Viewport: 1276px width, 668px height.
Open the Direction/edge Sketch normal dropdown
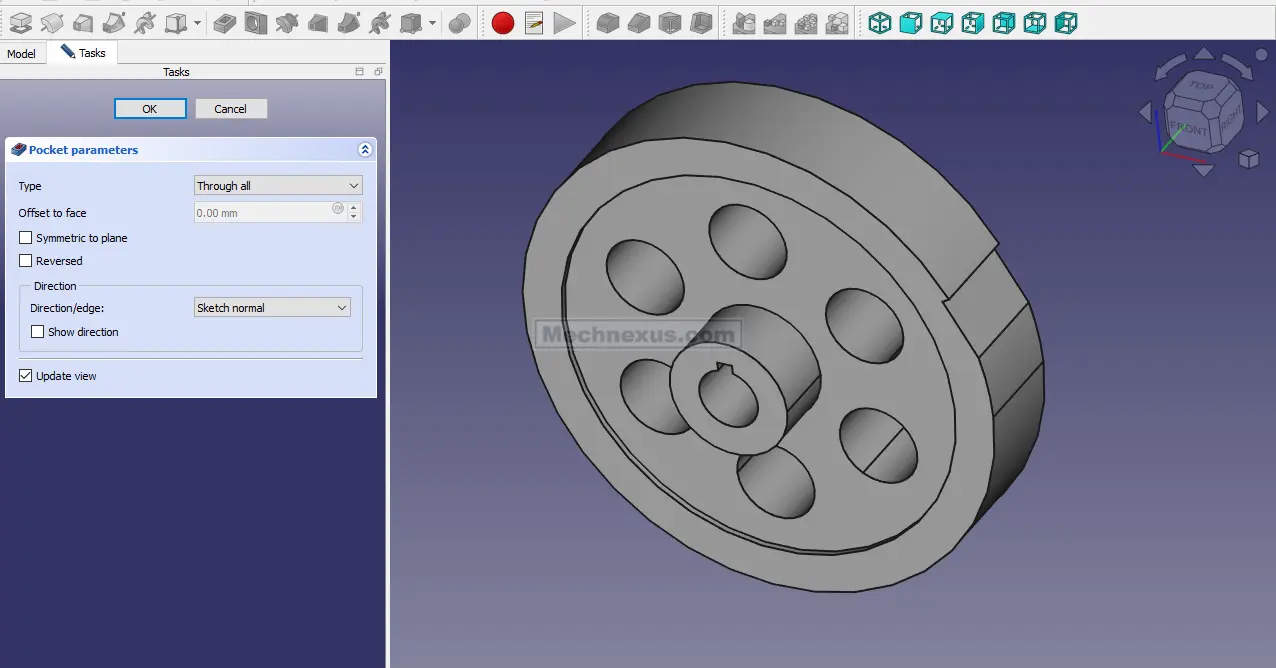[272, 308]
